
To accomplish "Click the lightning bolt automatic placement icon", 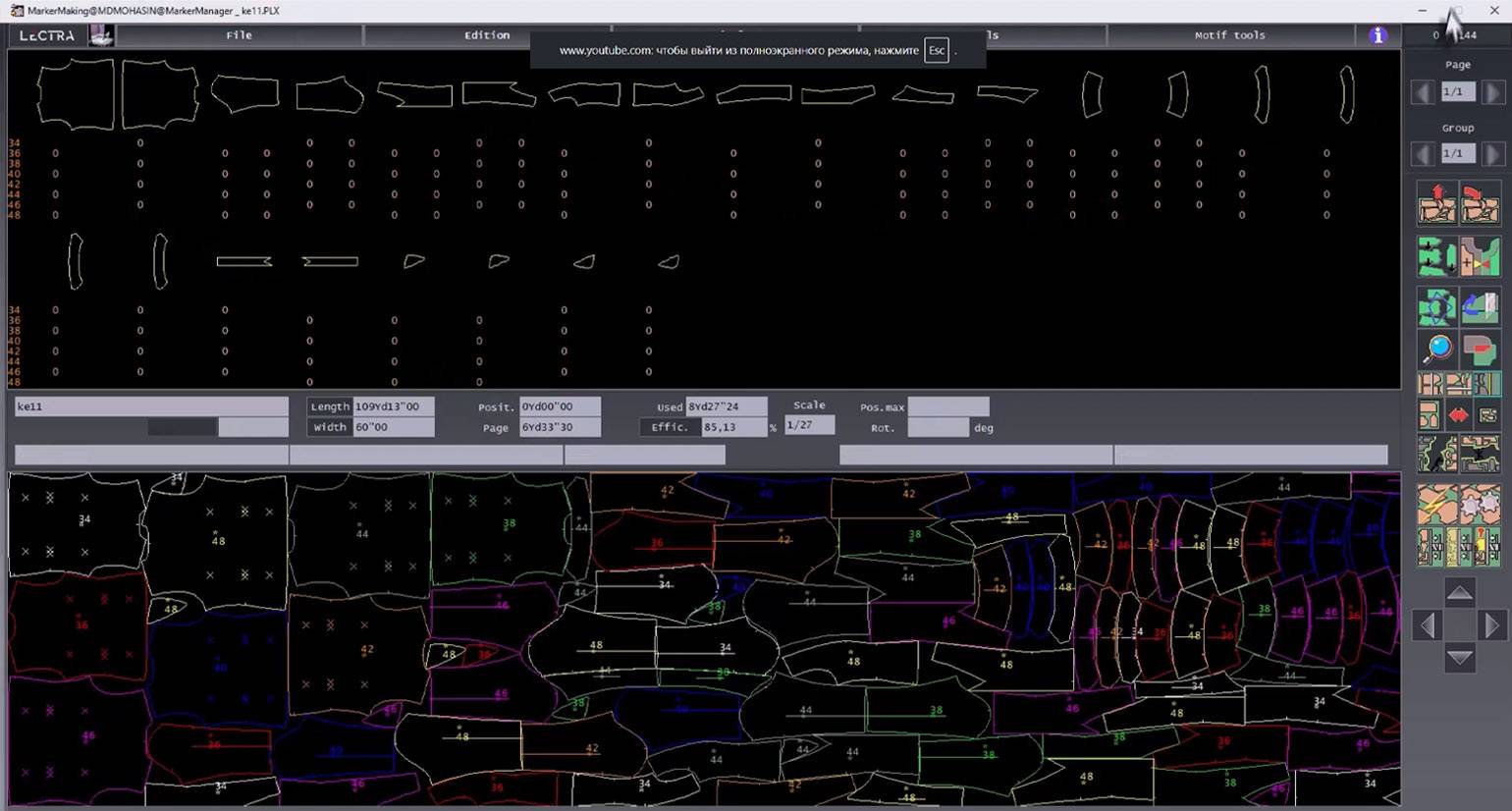I will pyautogui.click(x=1437, y=505).
